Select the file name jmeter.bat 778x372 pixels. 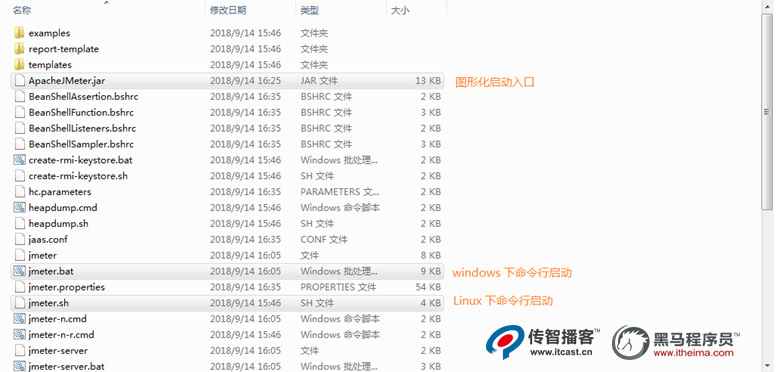pyautogui.click(x=51, y=271)
